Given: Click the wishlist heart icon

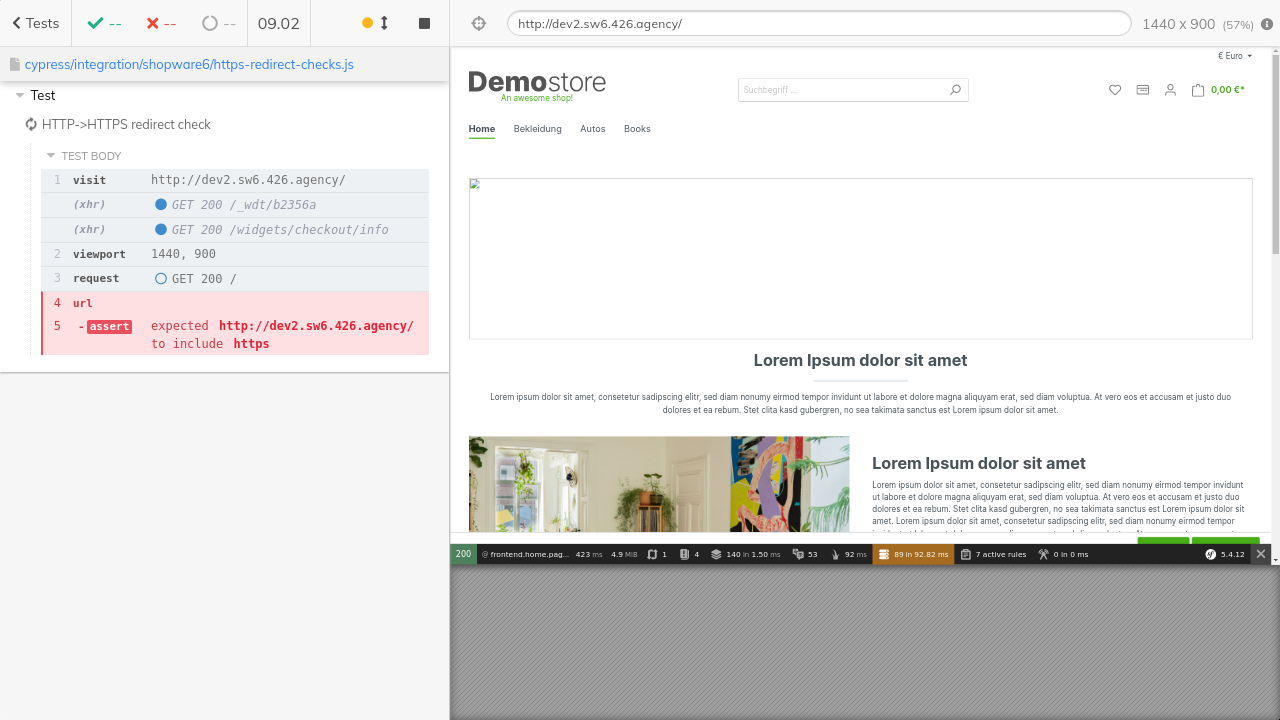Looking at the screenshot, I should 1115,90.
